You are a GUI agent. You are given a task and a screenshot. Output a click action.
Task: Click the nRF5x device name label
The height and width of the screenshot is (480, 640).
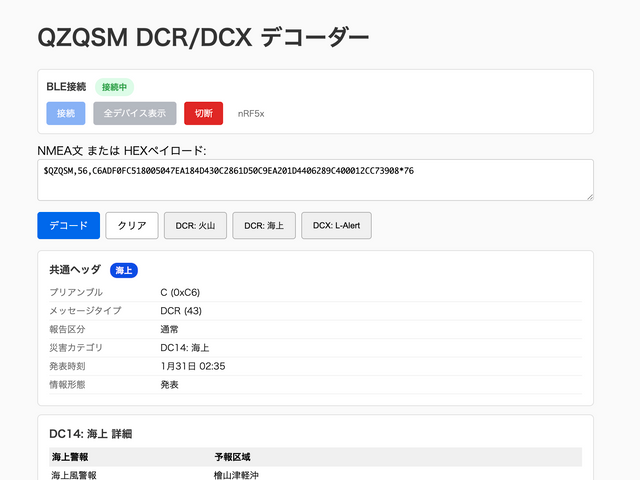tap(252, 114)
